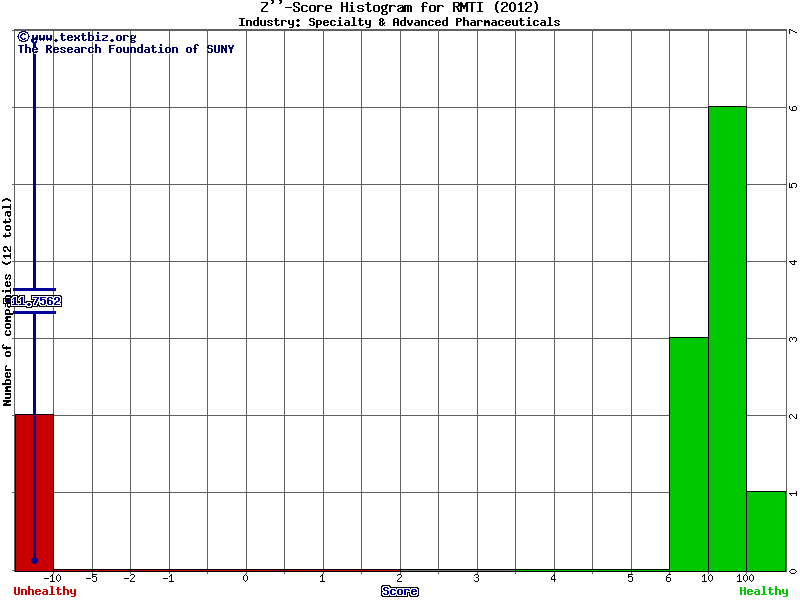The image size is (800, 600).
Task: Click the right y-axis tick label '7'
Action: click(x=793, y=32)
